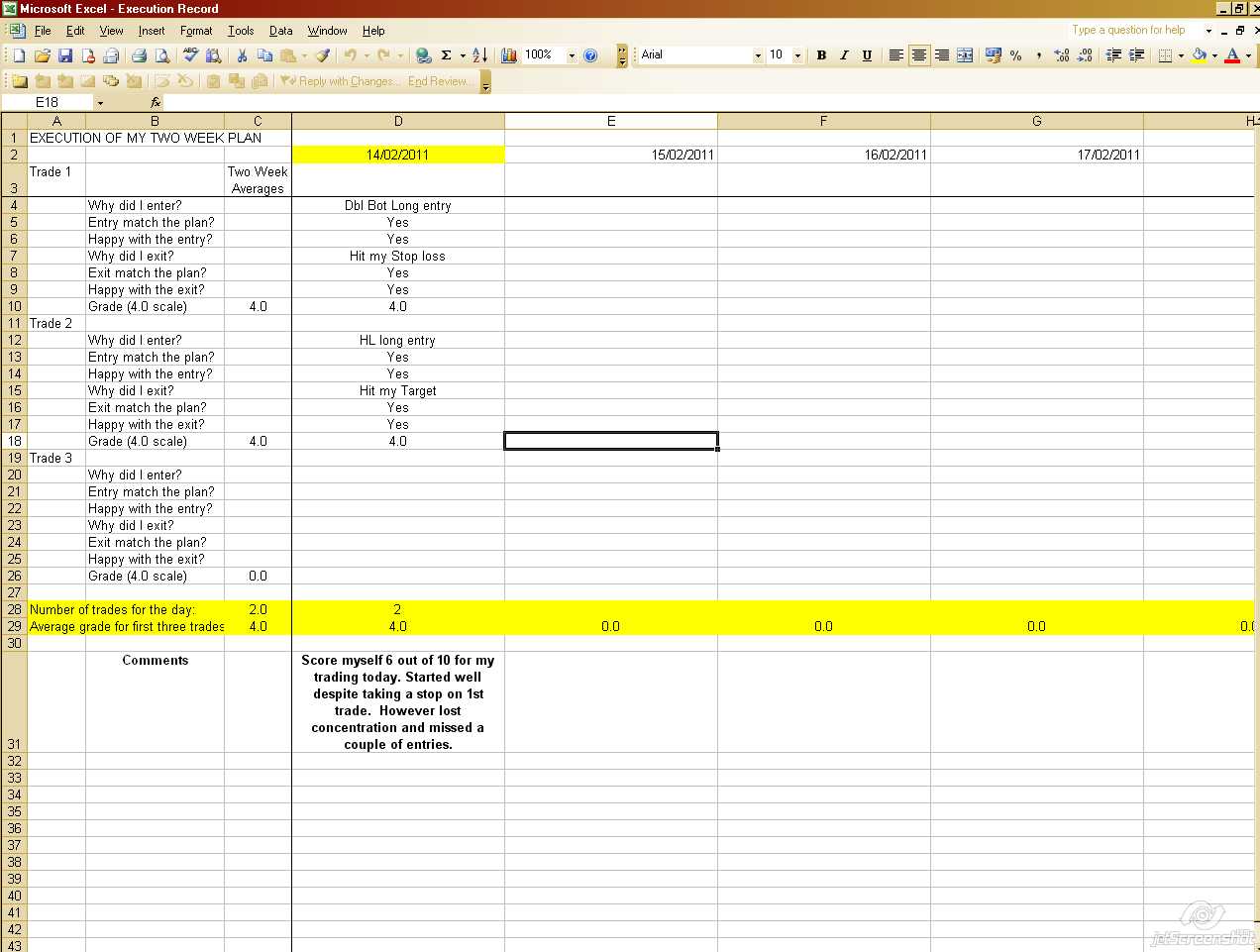This screenshot has width=1260, height=952.
Task: Toggle center alignment
Action: pyautogui.click(x=919, y=55)
